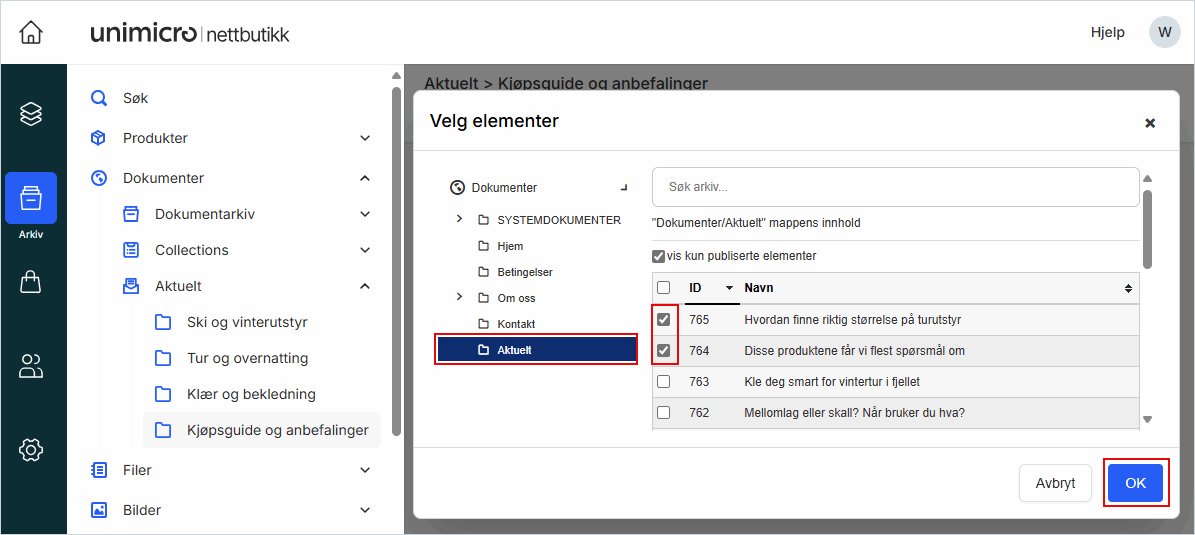Confirm selection with the OK button
Viewport: 1195px width, 535px height.
tap(1135, 483)
